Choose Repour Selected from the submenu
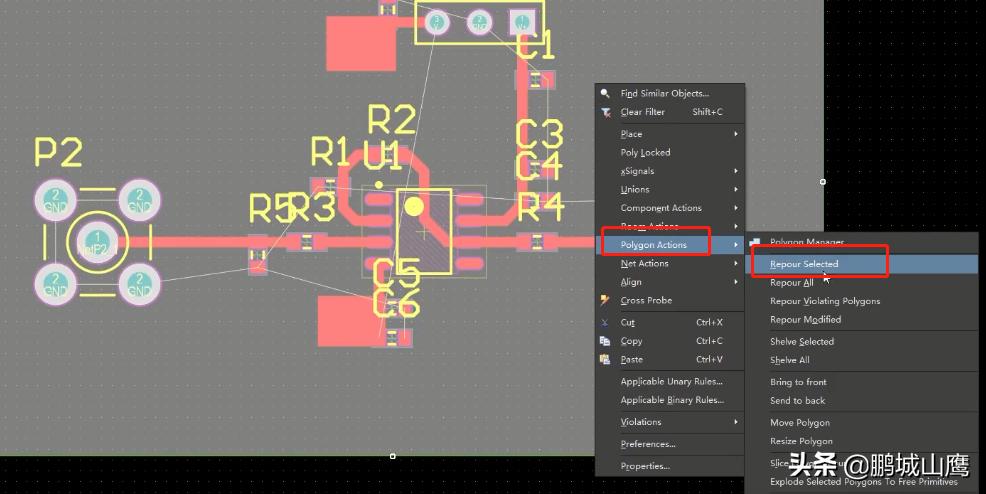The width and height of the screenshot is (986, 494). tap(804, 264)
